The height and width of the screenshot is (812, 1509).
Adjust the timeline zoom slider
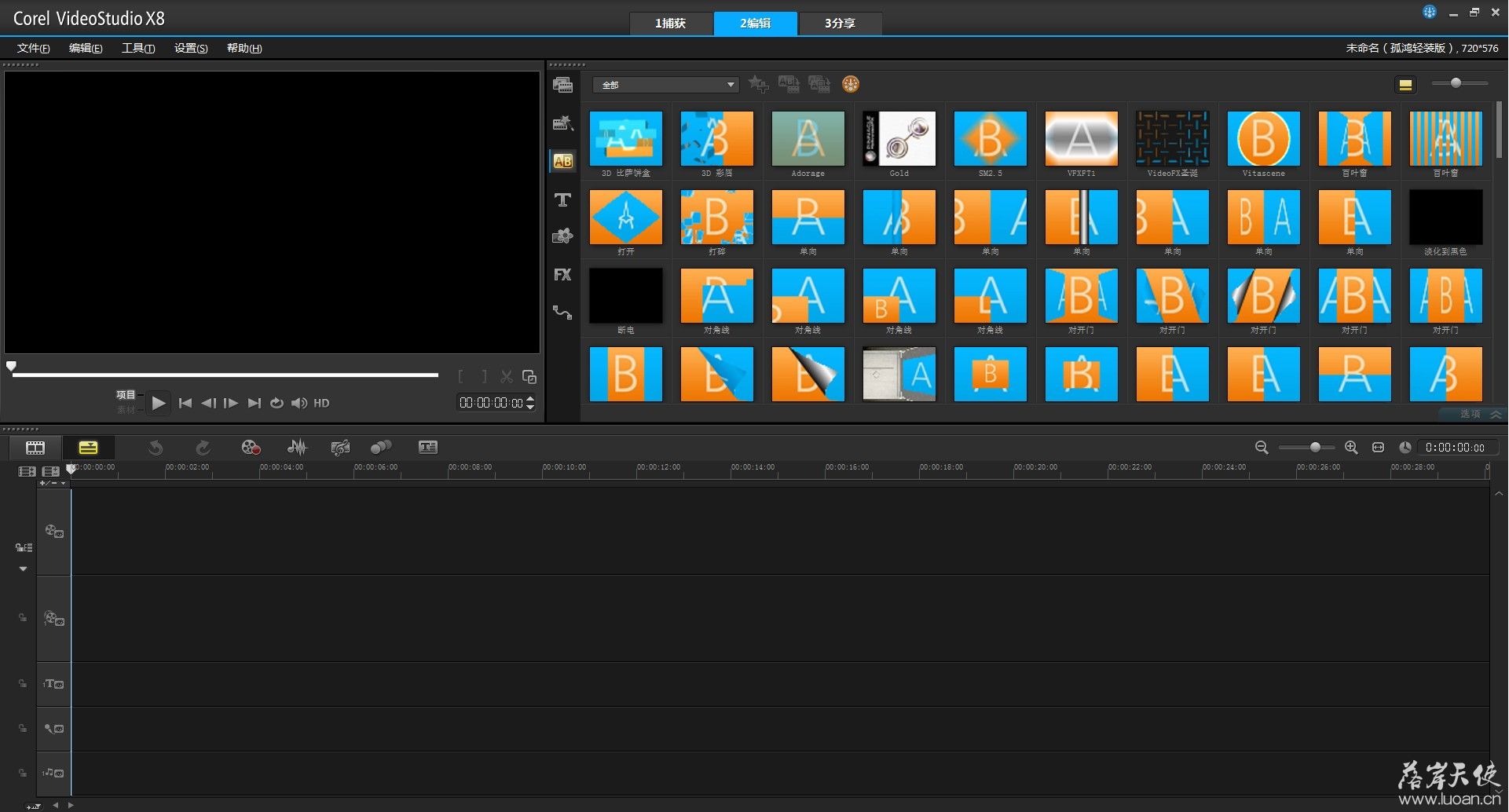pos(1306,448)
